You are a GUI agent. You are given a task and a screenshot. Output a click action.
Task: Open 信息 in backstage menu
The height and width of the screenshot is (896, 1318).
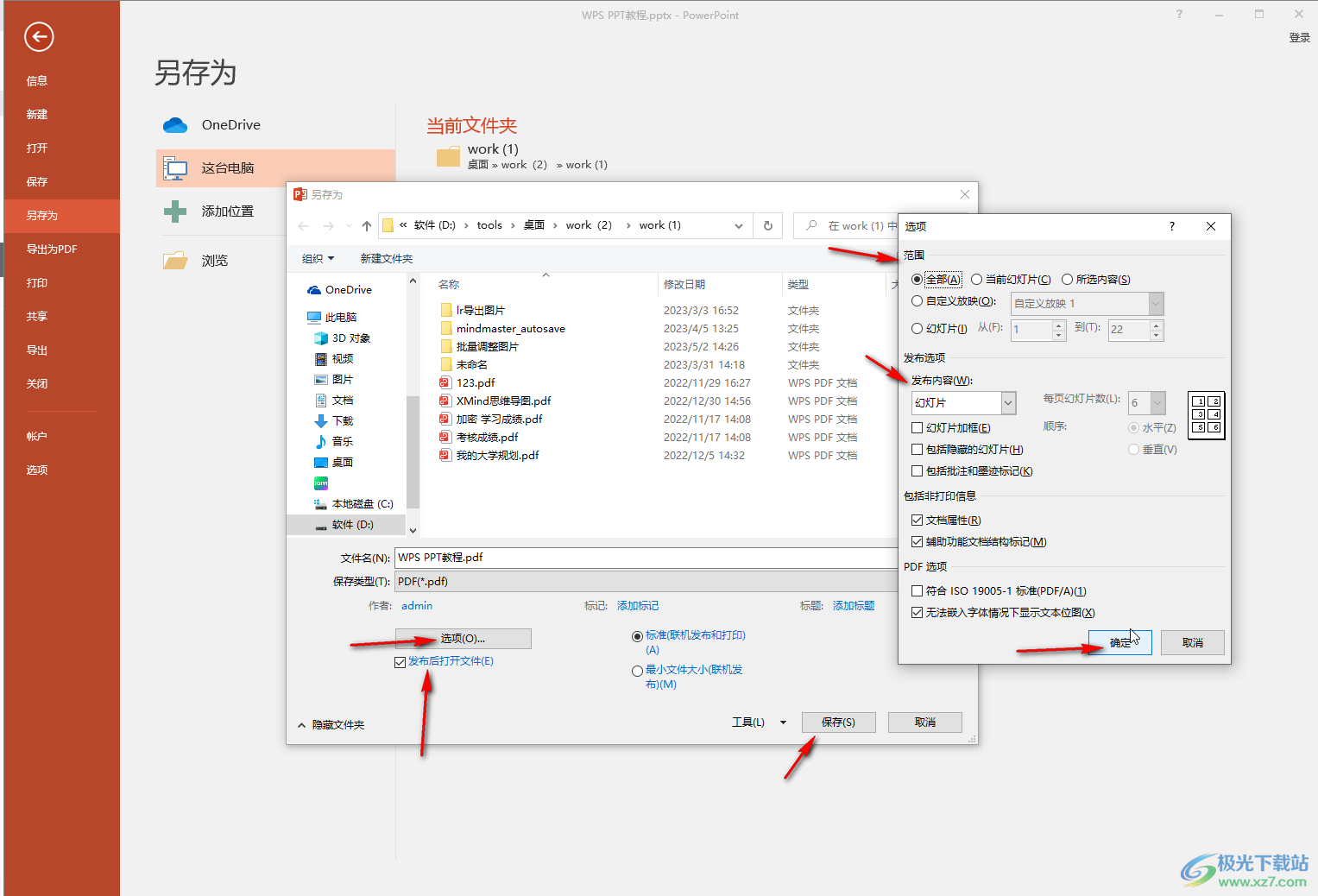coord(36,81)
